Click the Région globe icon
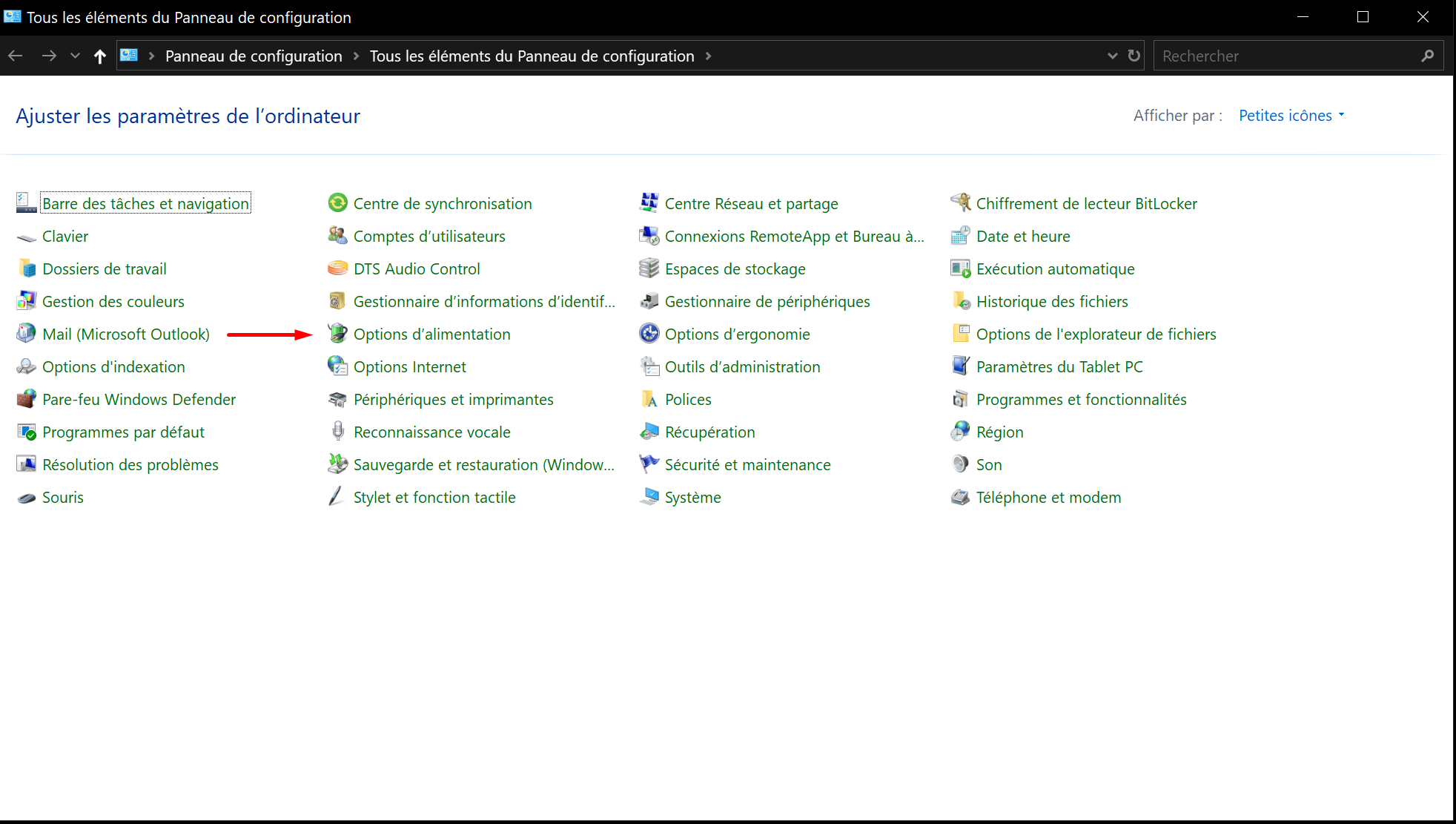 click(960, 432)
